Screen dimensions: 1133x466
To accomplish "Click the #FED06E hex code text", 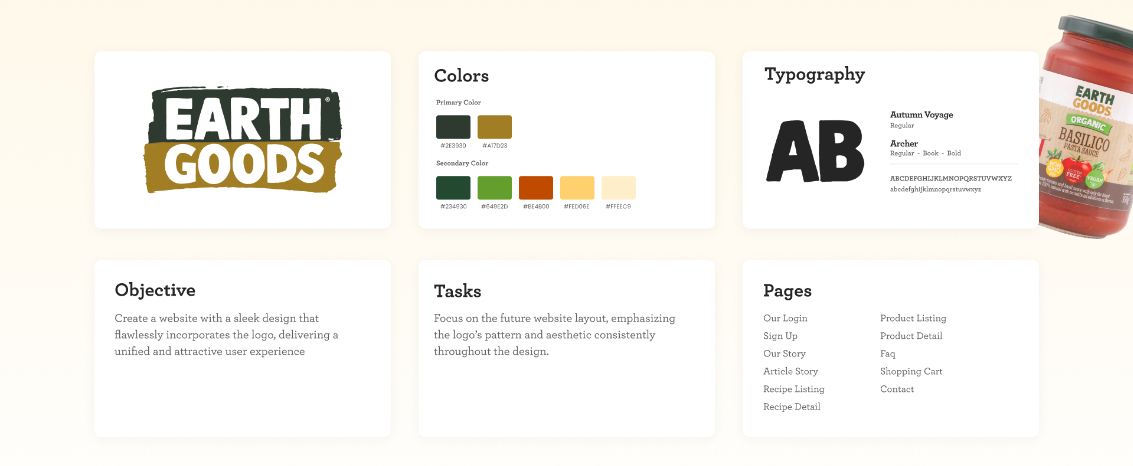I will coord(577,207).
